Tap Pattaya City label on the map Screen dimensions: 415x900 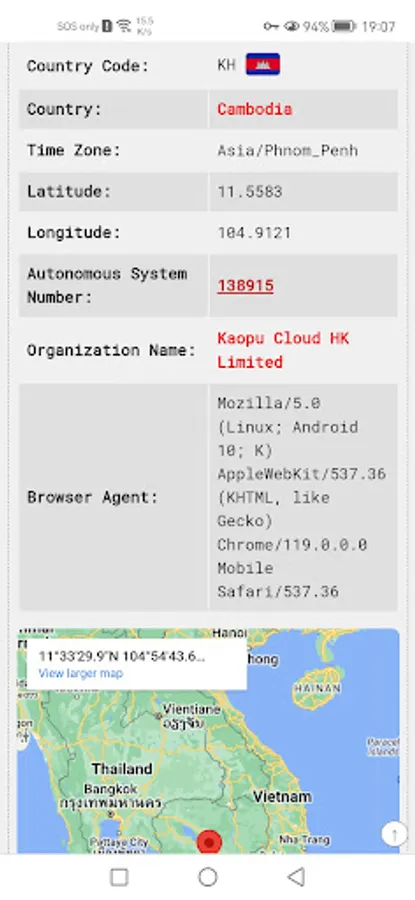[119, 842]
